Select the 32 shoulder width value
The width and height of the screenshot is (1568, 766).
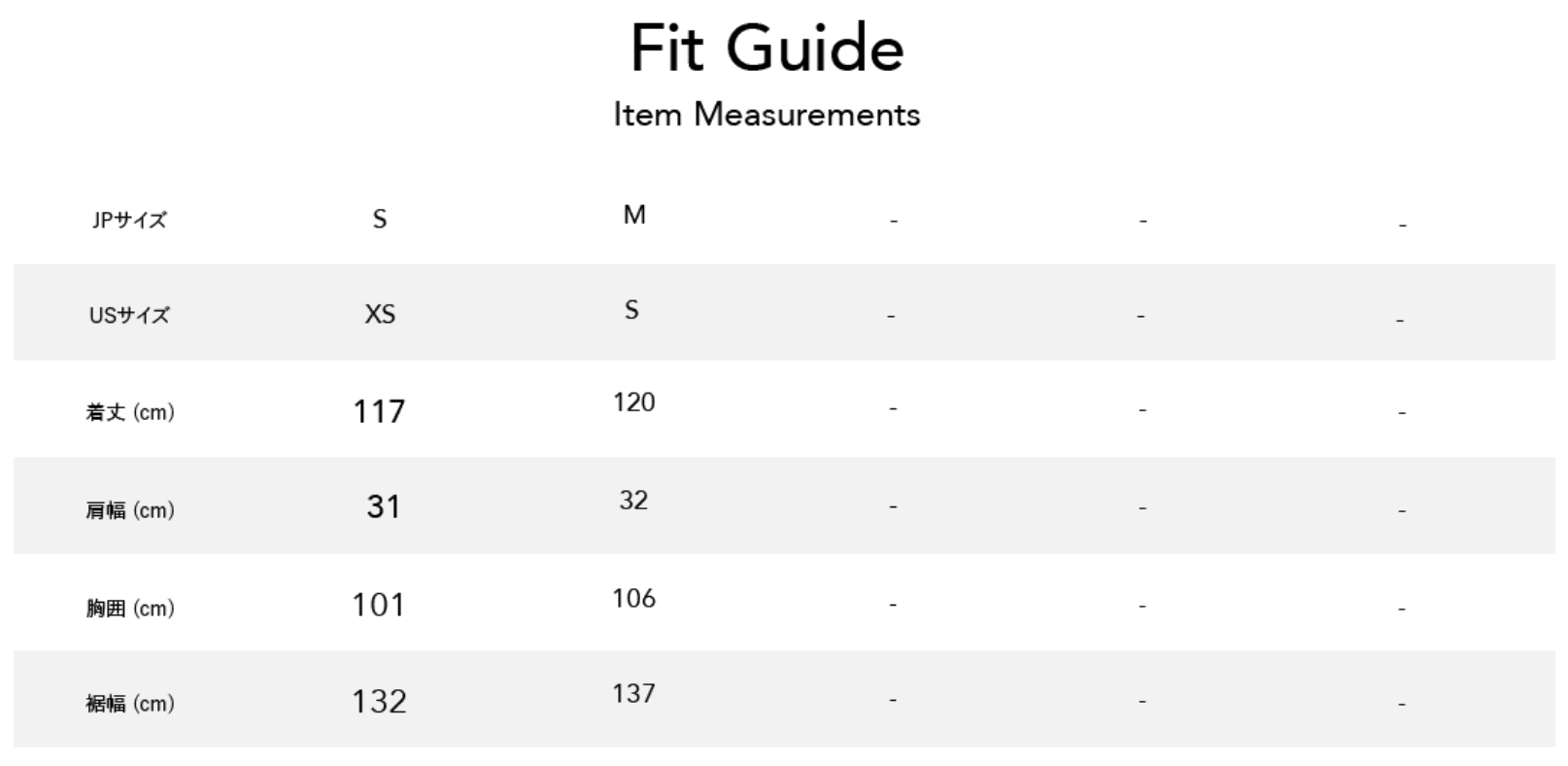point(633,500)
